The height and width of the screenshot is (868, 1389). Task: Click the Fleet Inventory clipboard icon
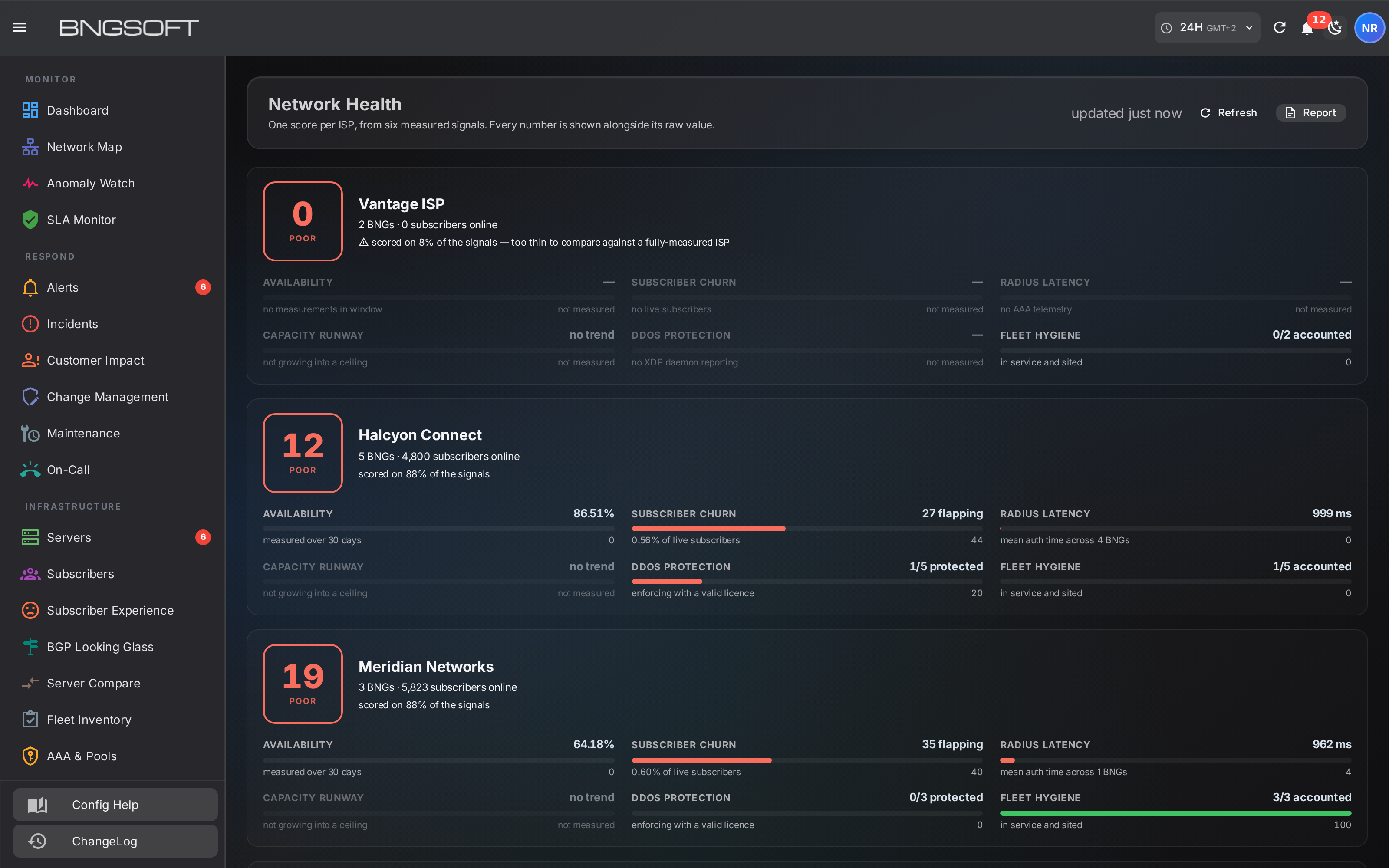click(x=30, y=720)
